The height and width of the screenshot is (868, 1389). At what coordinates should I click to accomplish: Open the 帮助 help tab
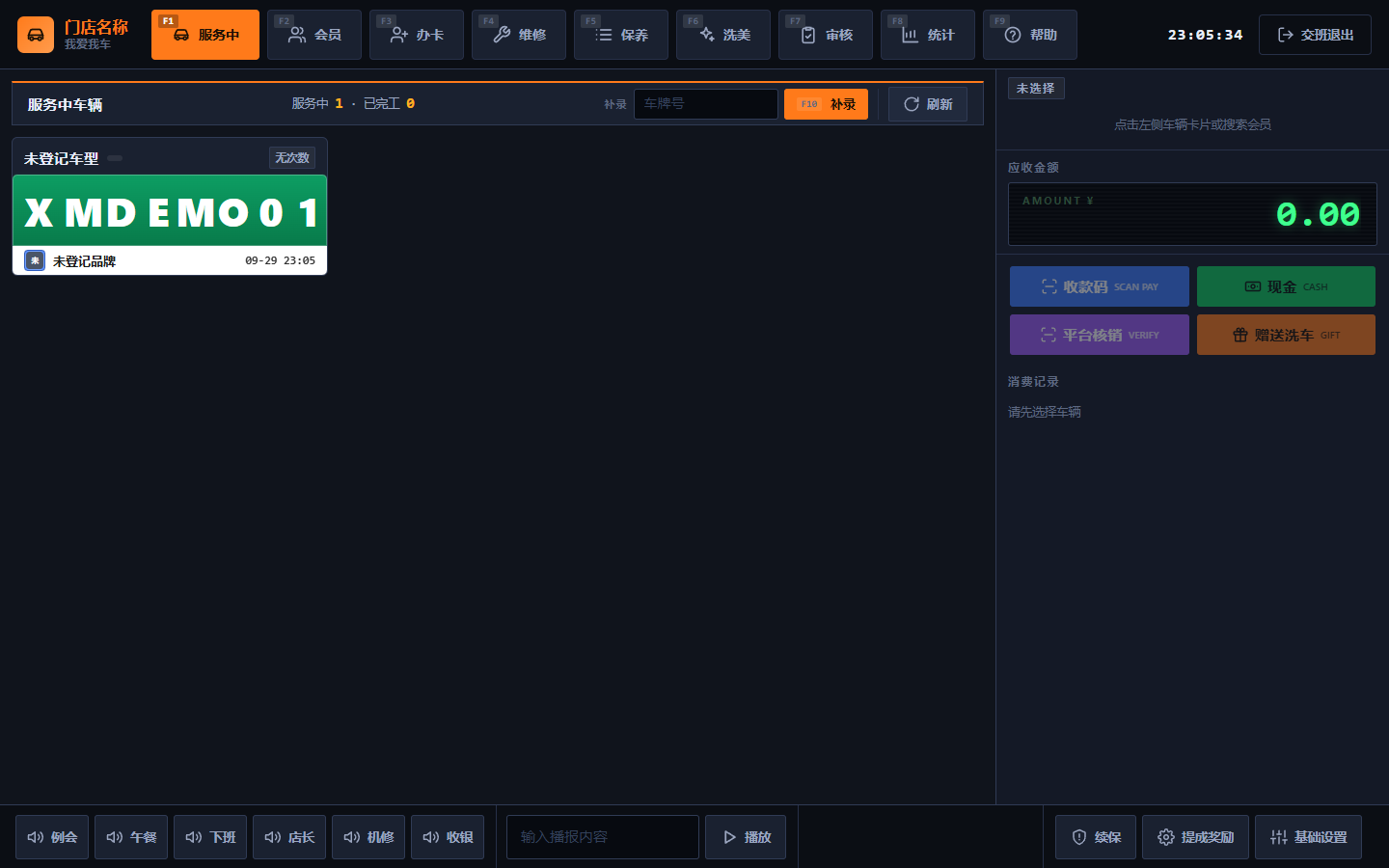(x=1030, y=35)
